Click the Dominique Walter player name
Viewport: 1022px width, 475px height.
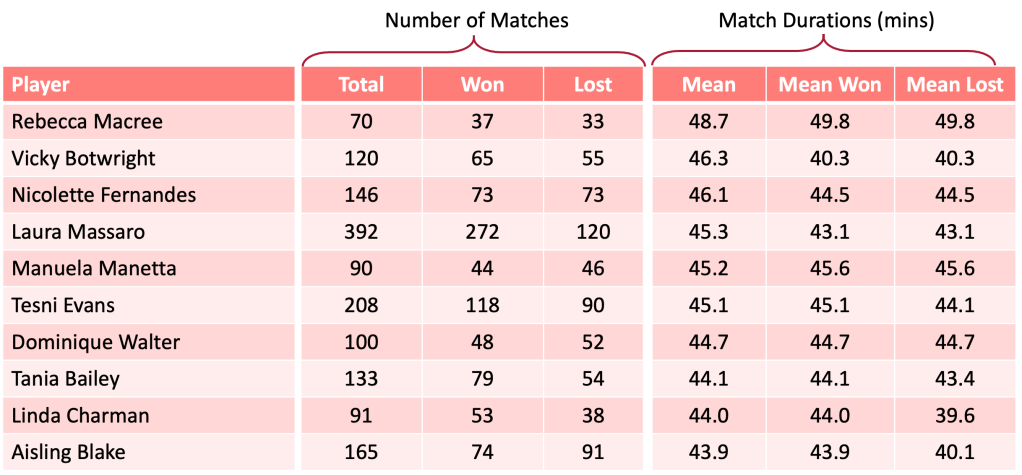point(96,342)
